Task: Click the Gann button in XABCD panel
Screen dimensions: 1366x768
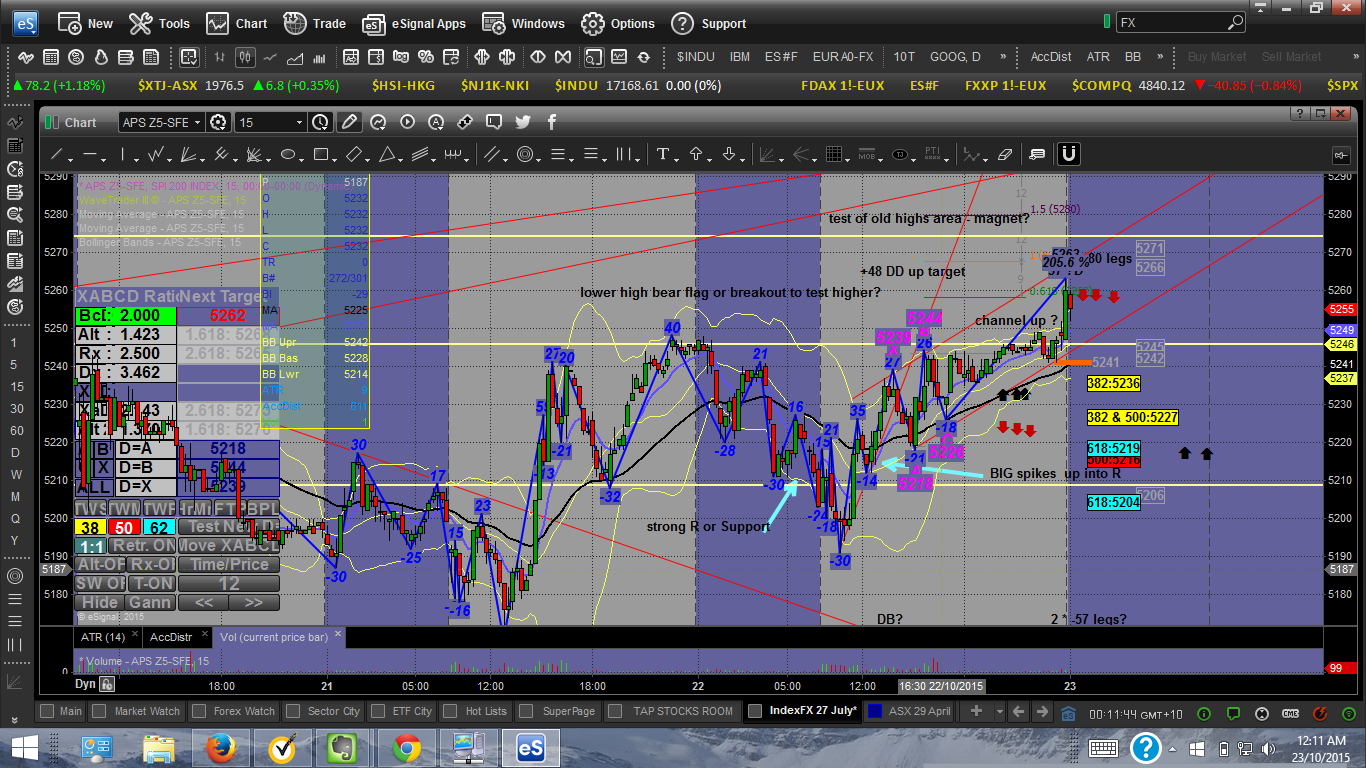Action: click(149, 602)
